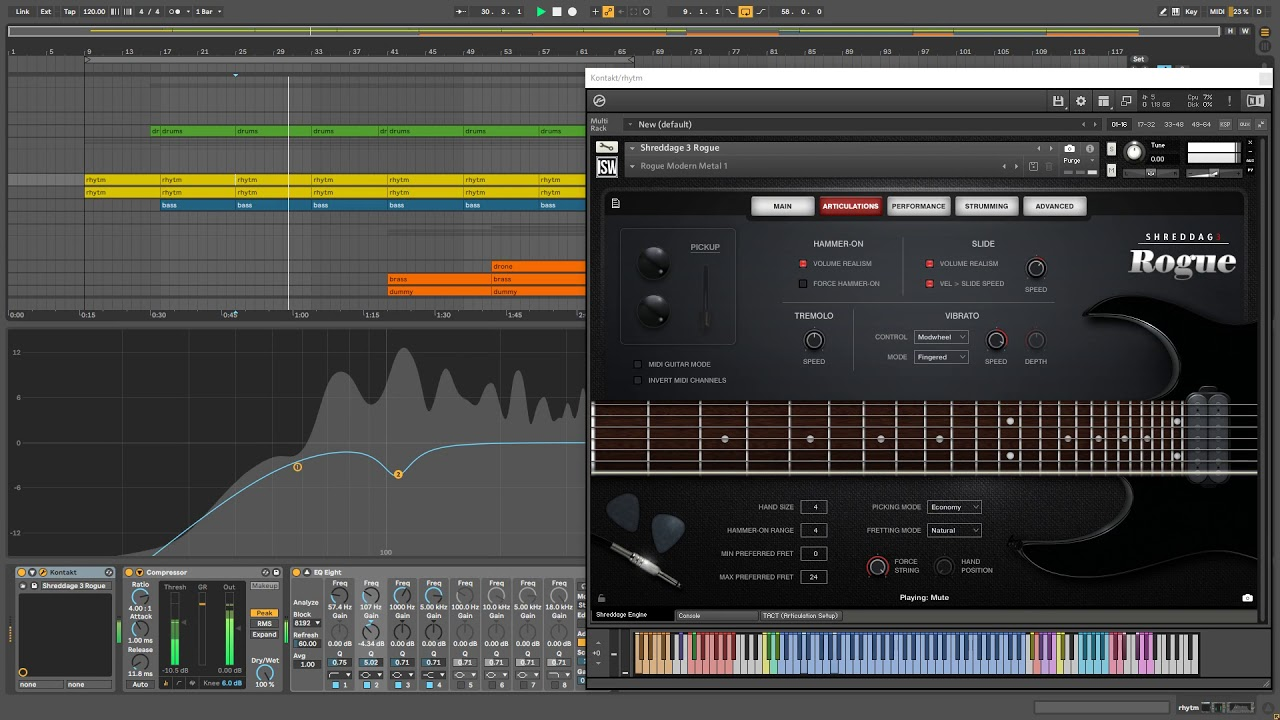The width and height of the screenshot is (1280, 720).
Task: Click the Kontakt save disk icon
Action: tap(1058, 101)
